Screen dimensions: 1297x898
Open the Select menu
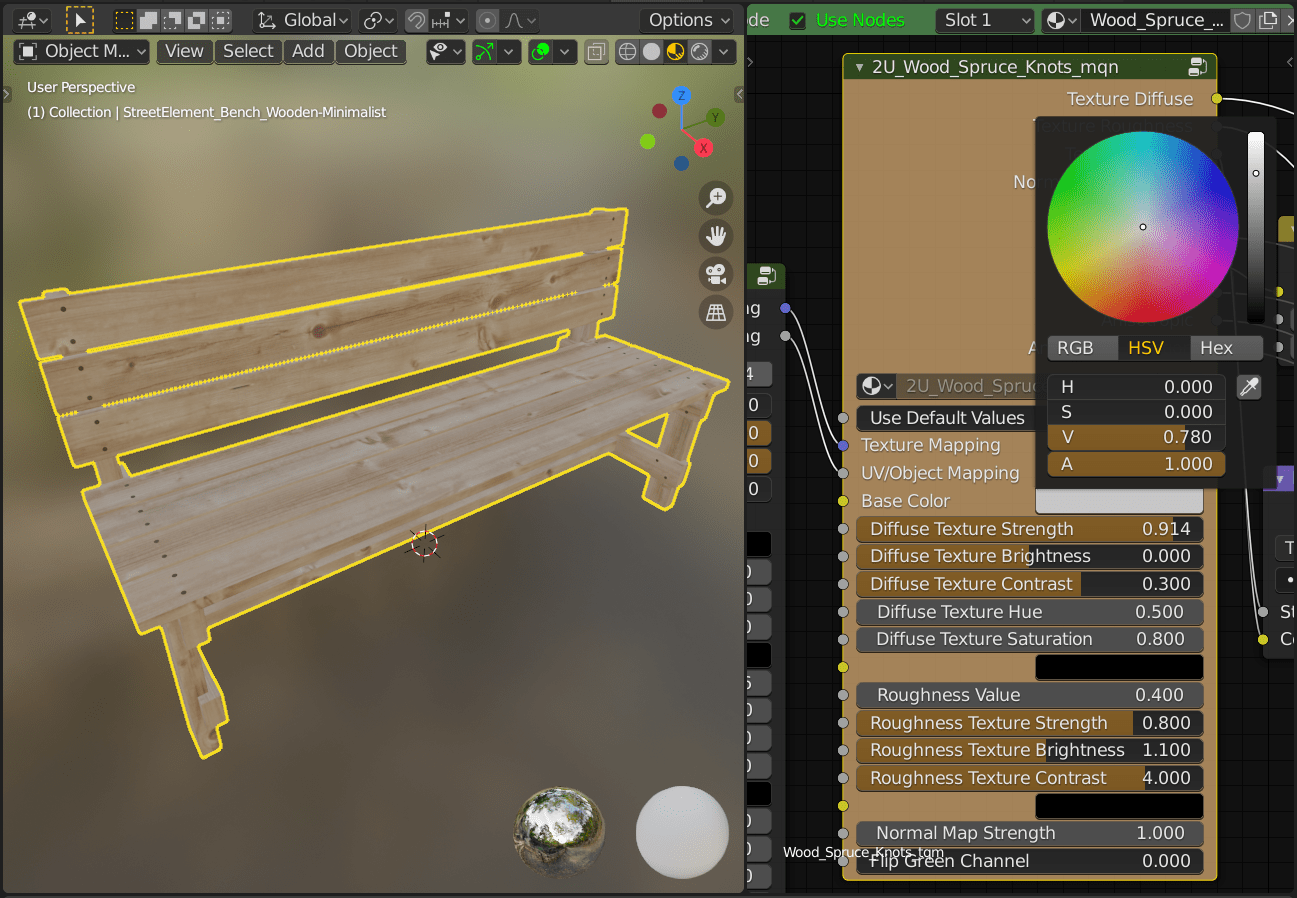tap(248, 51)
